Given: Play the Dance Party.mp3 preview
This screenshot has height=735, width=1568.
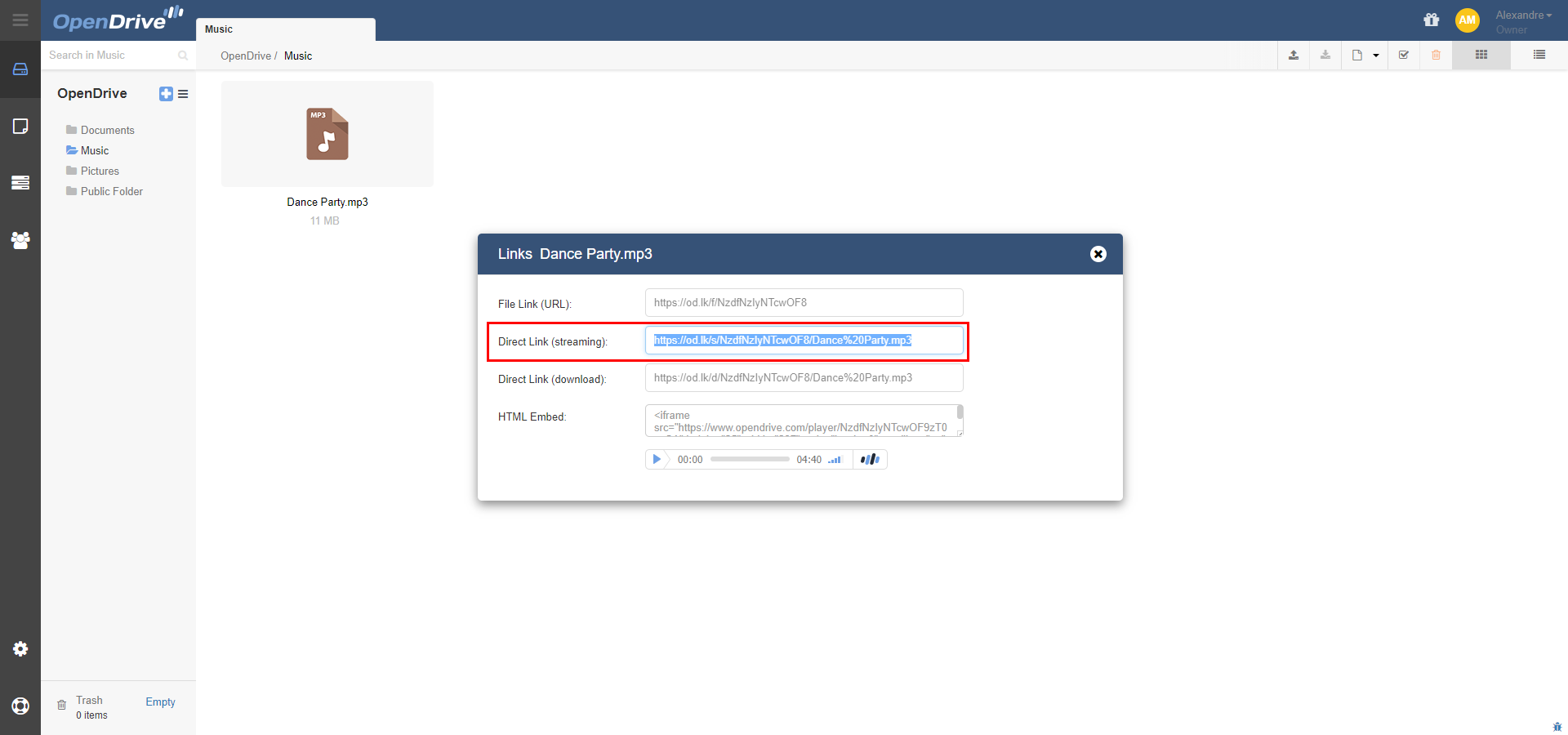Looking at the screenshot, I should pyautogui.click(x=657, y=460).
